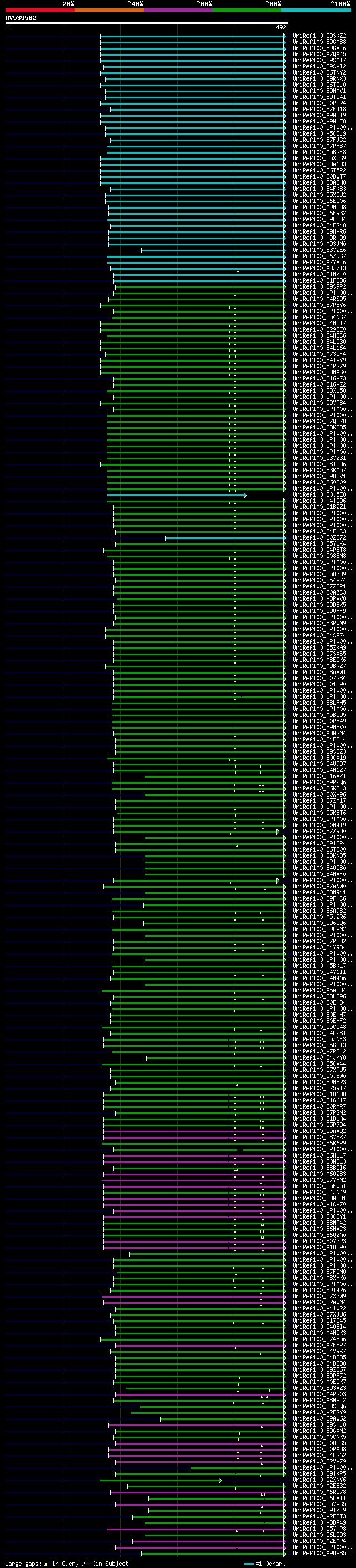Open hit UniRef100_Q9UFF9

point(319,611)
